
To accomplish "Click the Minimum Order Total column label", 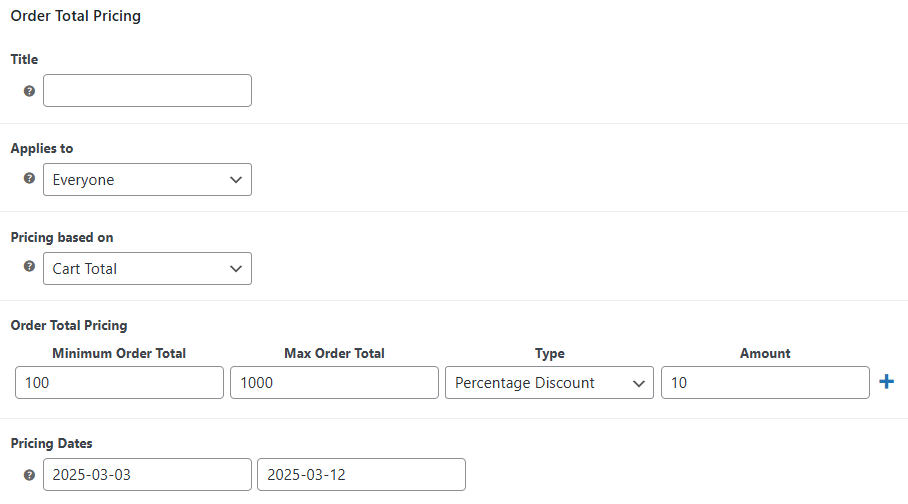I will click(x=119, y=353).
